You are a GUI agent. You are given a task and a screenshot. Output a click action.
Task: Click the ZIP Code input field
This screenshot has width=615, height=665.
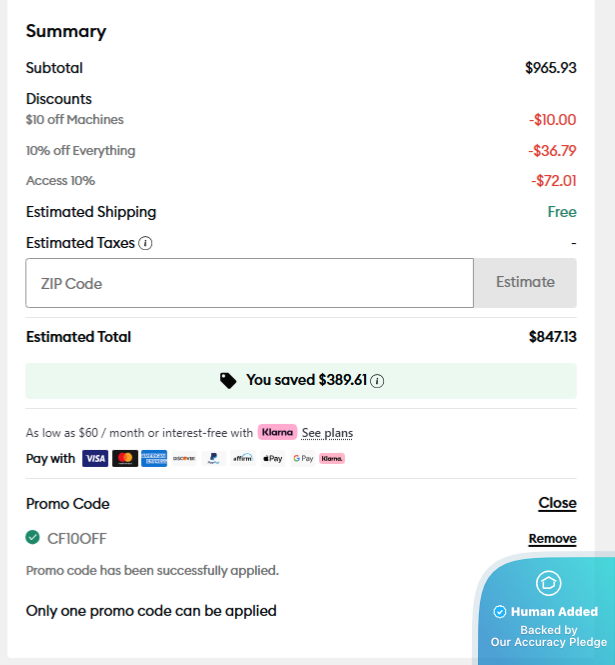249,283
